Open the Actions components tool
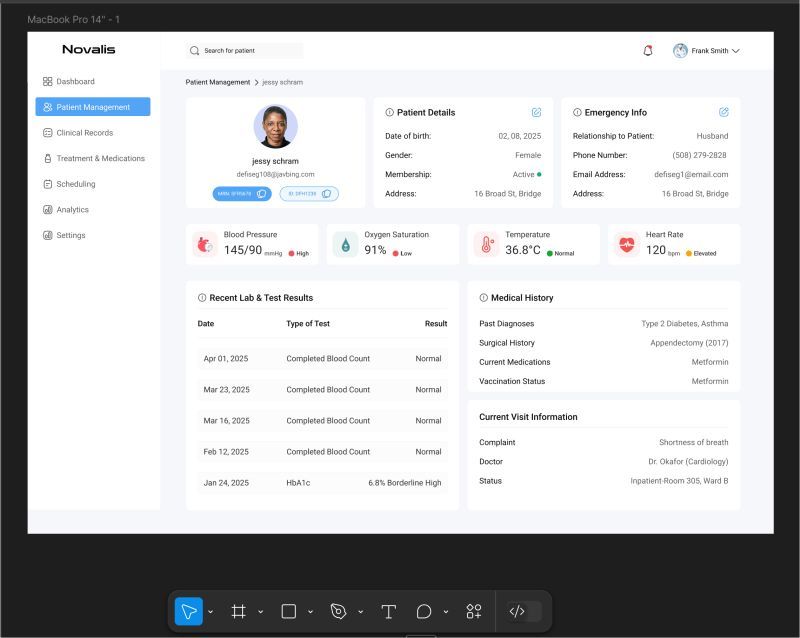Viewport: 800px width, 638px height. (473, 611)
